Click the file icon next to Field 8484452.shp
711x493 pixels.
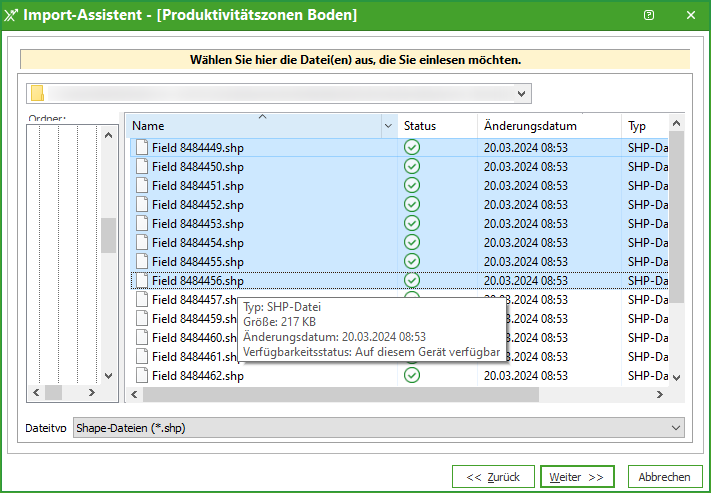141,204
